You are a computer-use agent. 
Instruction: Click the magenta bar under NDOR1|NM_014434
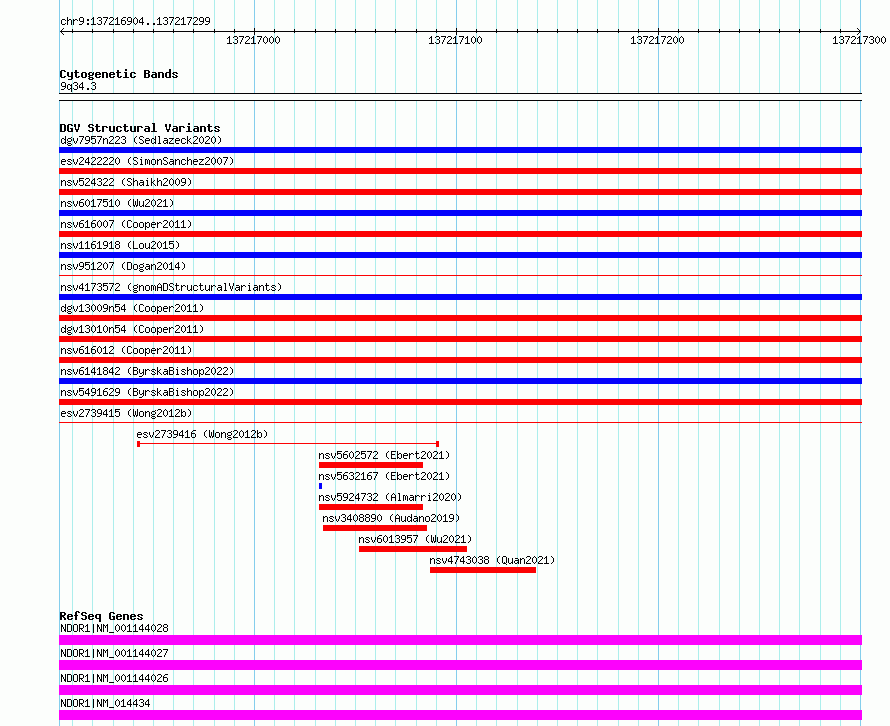pos(460,715)
